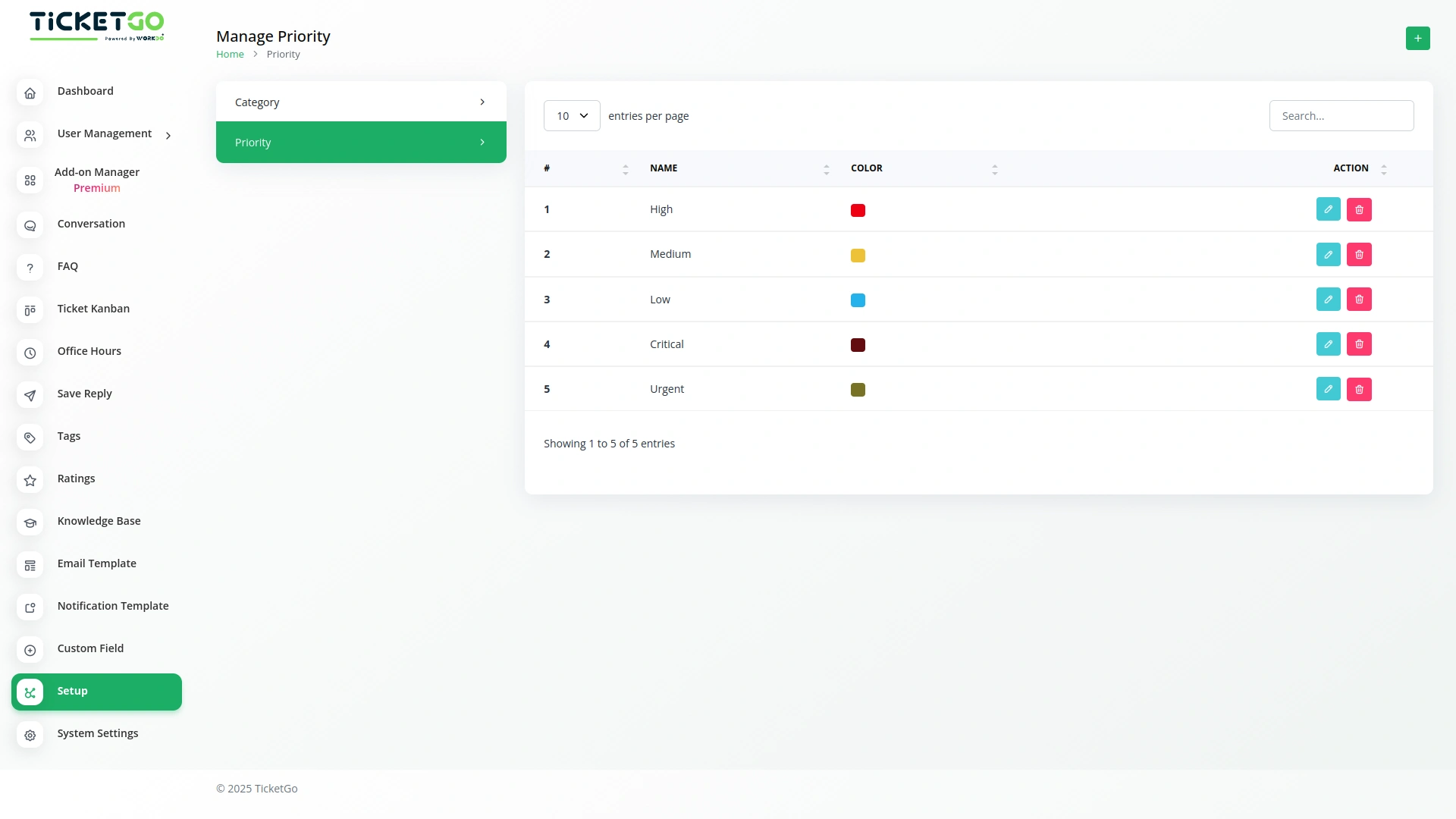Click the green add priority button
Image resolution: width=1456 pixels, height=819 pixels.
(1418, 38)
